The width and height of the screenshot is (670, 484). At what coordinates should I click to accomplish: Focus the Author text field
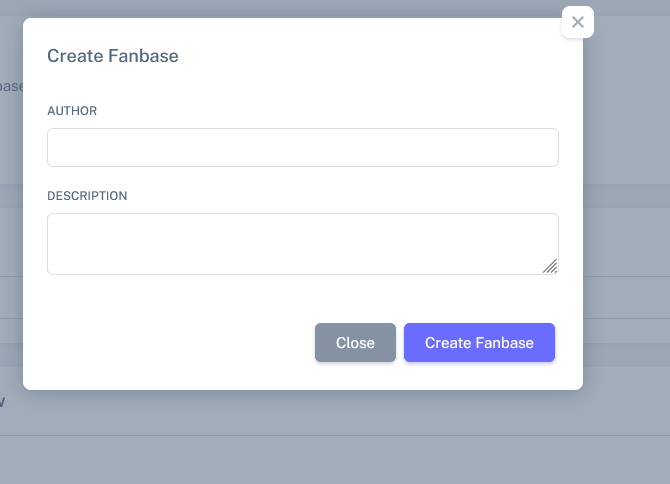[302, 147]
